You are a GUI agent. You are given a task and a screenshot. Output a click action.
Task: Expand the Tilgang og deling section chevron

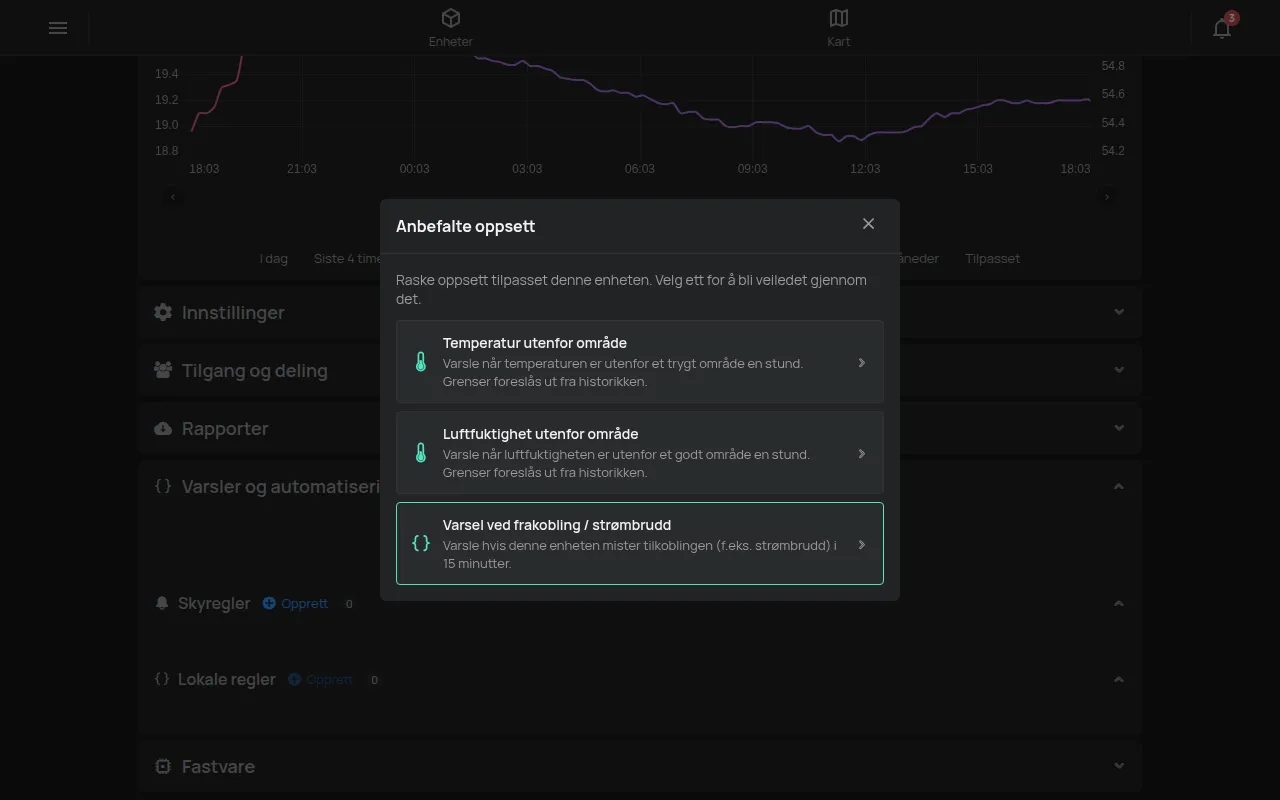click(1119, 370)
